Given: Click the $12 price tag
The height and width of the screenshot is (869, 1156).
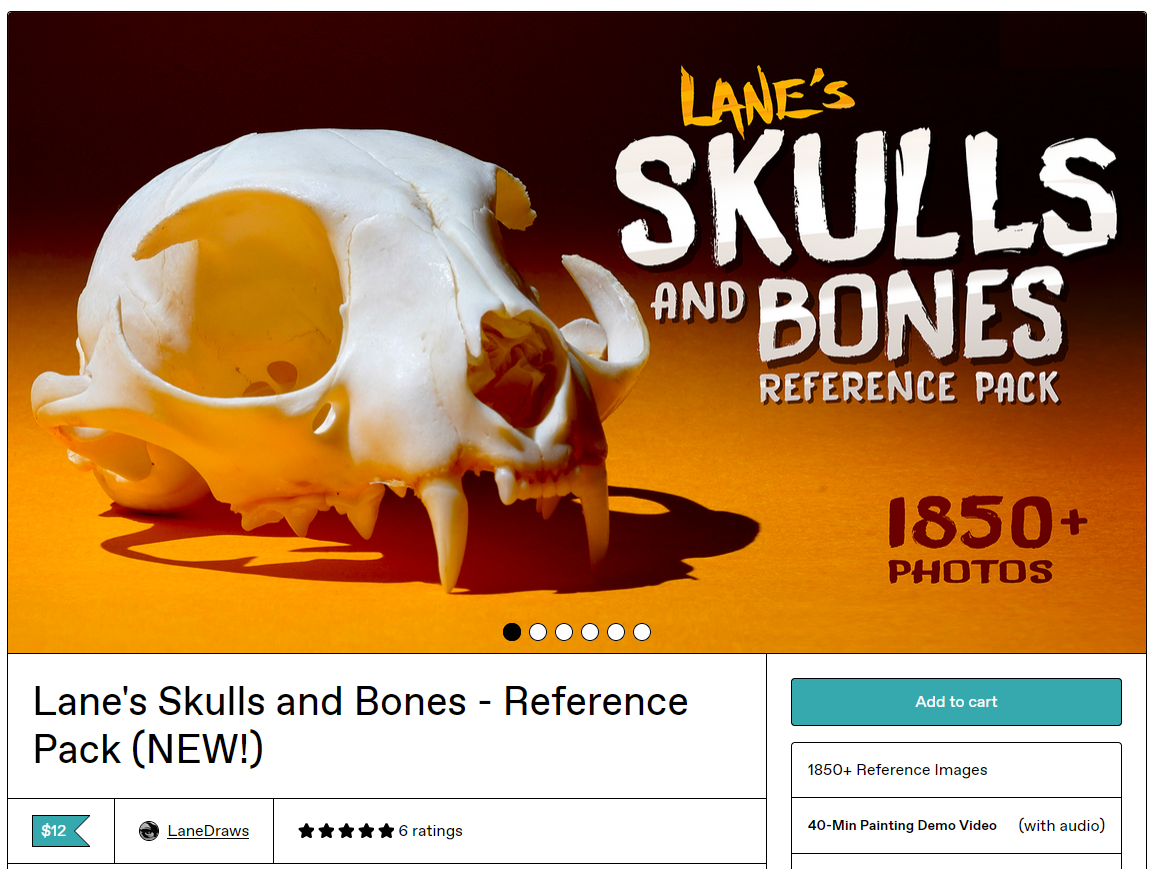Looking at the screenshot, I should click(x=60, y=831).
